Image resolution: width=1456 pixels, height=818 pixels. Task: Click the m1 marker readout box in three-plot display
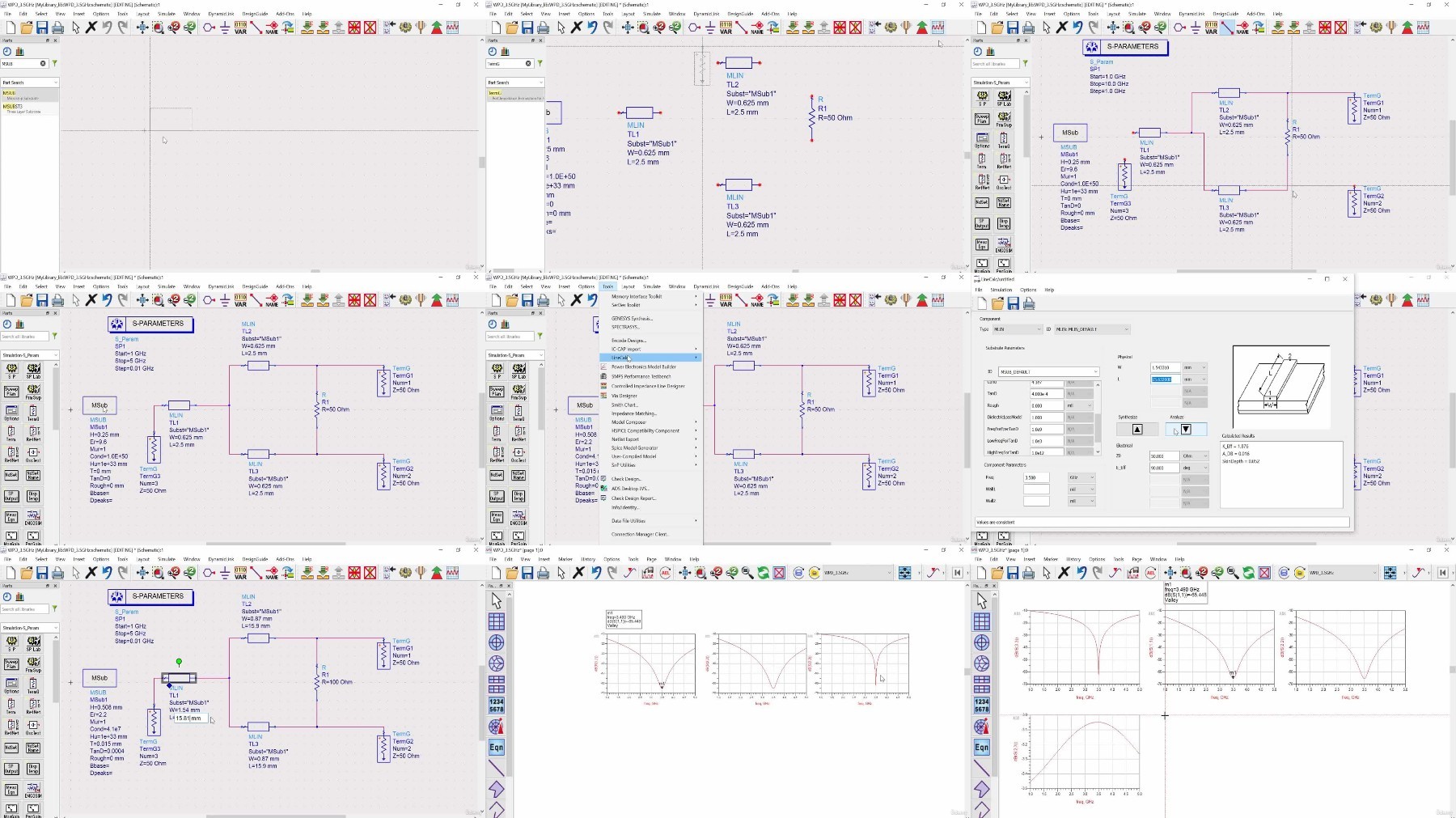click(x=624, y=619)
